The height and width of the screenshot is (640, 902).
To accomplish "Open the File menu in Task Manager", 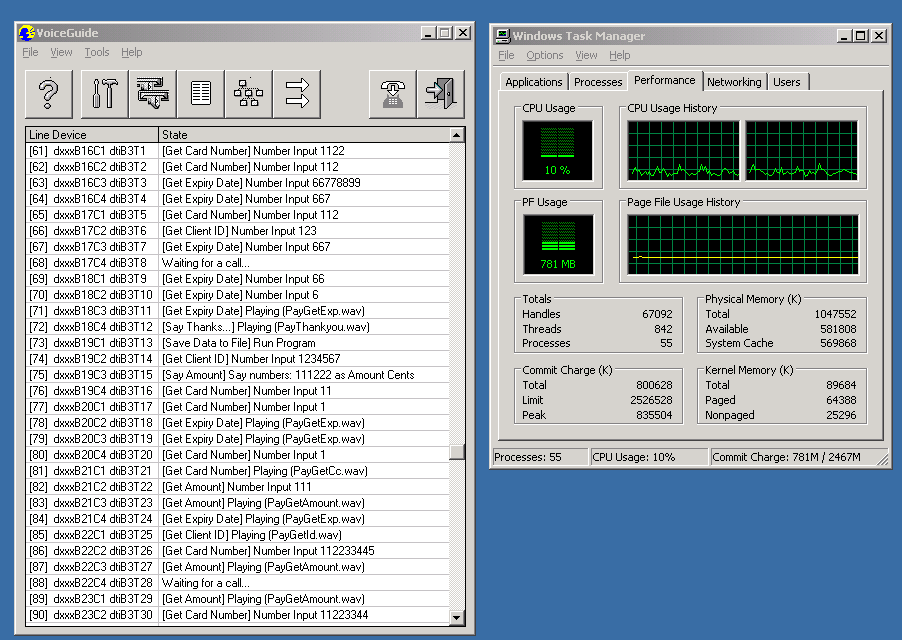I will 506,55.
